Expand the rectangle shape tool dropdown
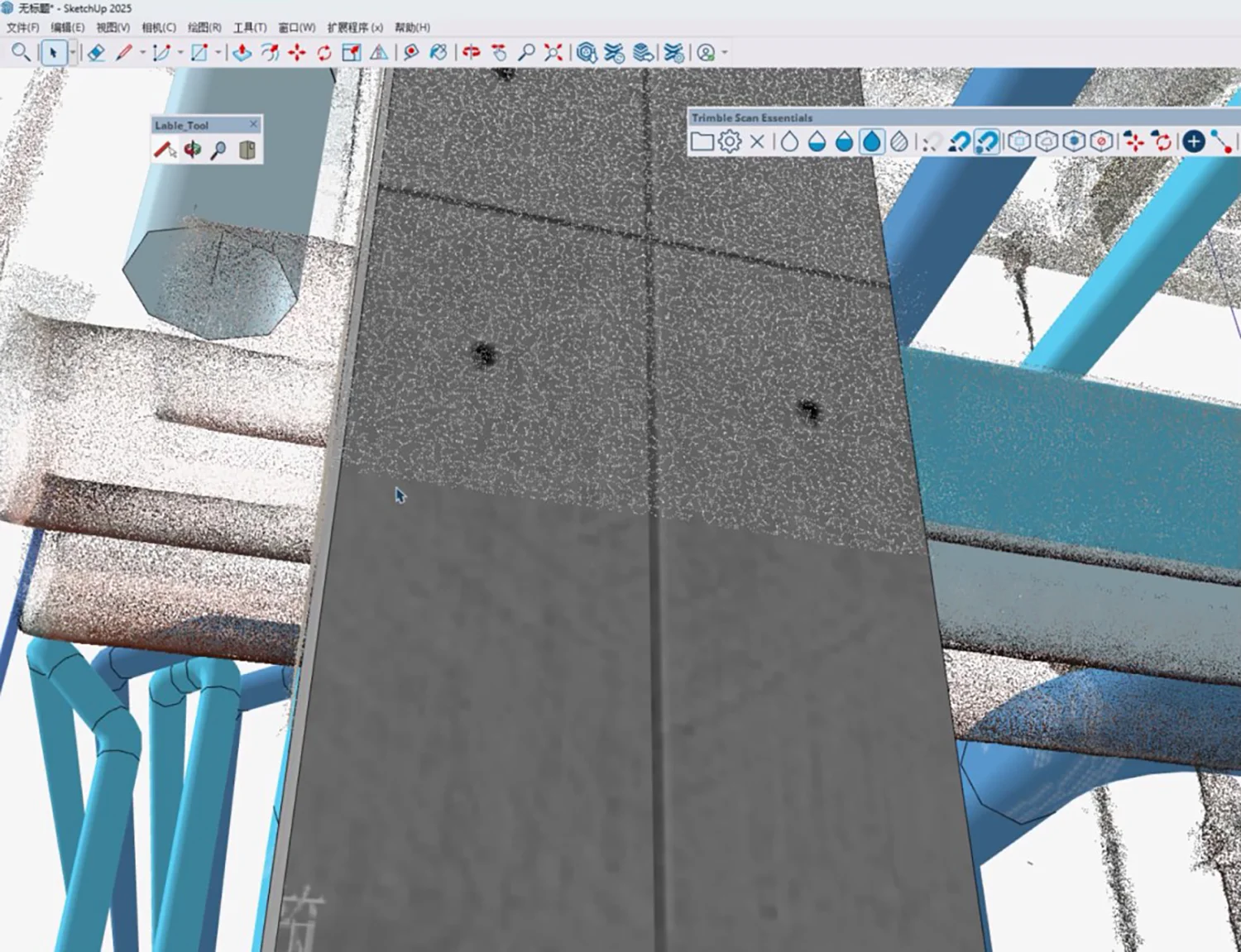The width and height of the screenshot is (1241, 952). tap(218, 53)
